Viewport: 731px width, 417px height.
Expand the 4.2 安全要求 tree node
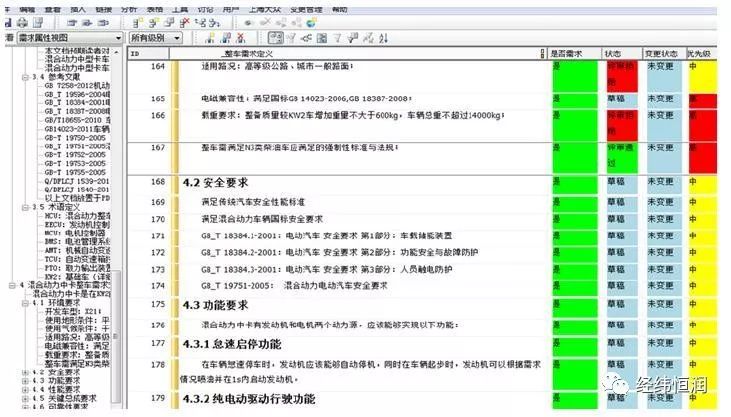[x=25, y=372]
